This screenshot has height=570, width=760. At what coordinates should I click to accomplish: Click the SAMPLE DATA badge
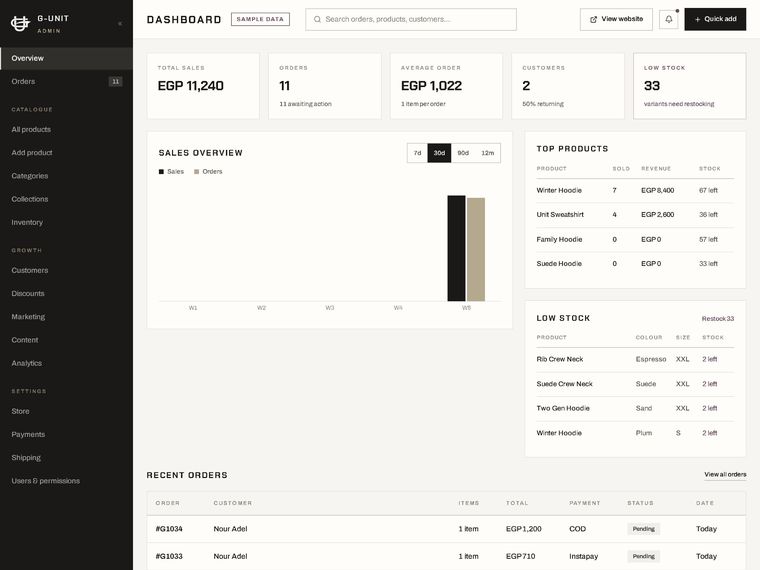(x=260, y=19)
